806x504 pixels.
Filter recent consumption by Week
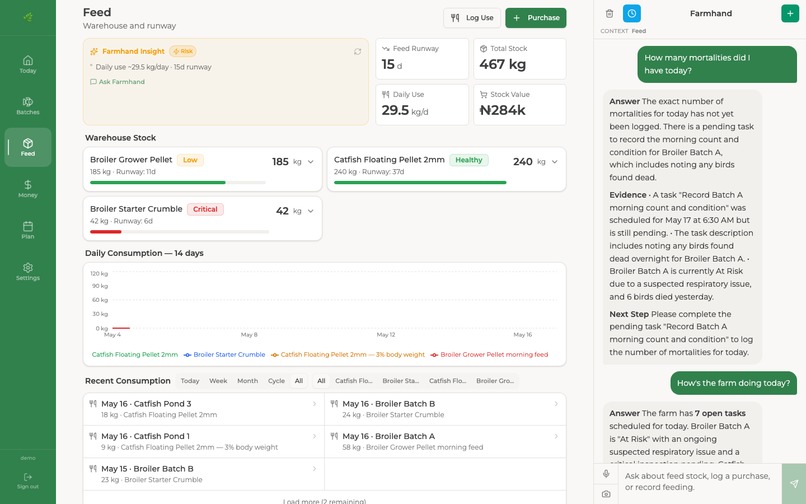coord(218,381)
